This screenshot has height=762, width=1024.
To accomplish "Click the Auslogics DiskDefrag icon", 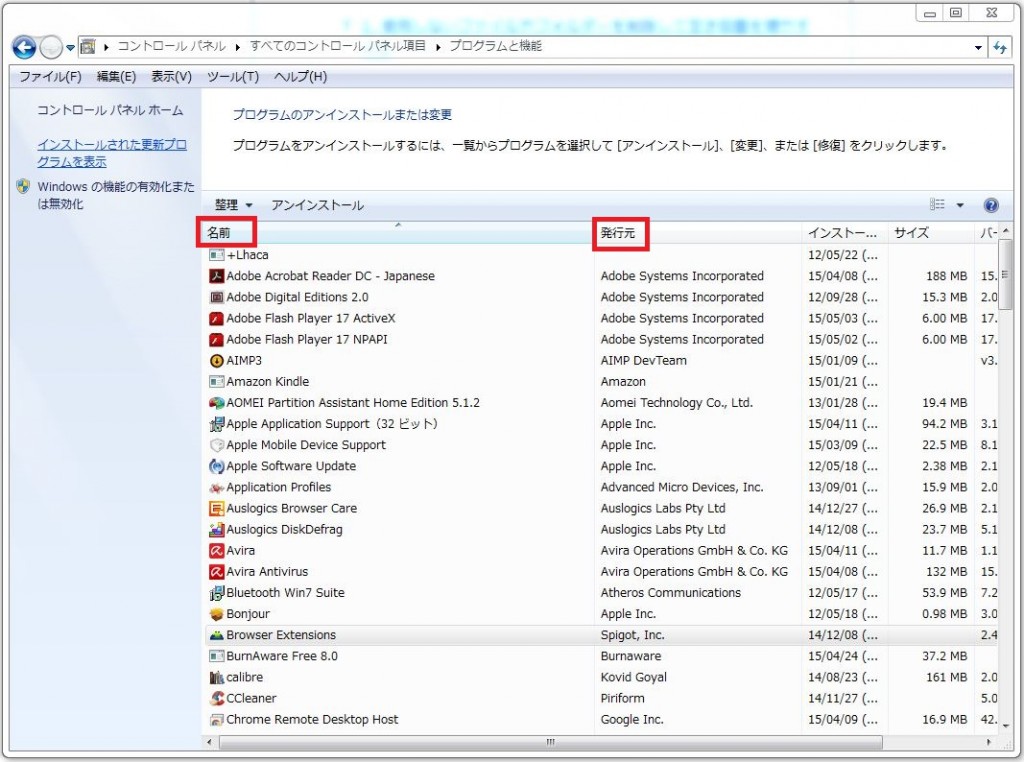I will click(216, 530).
